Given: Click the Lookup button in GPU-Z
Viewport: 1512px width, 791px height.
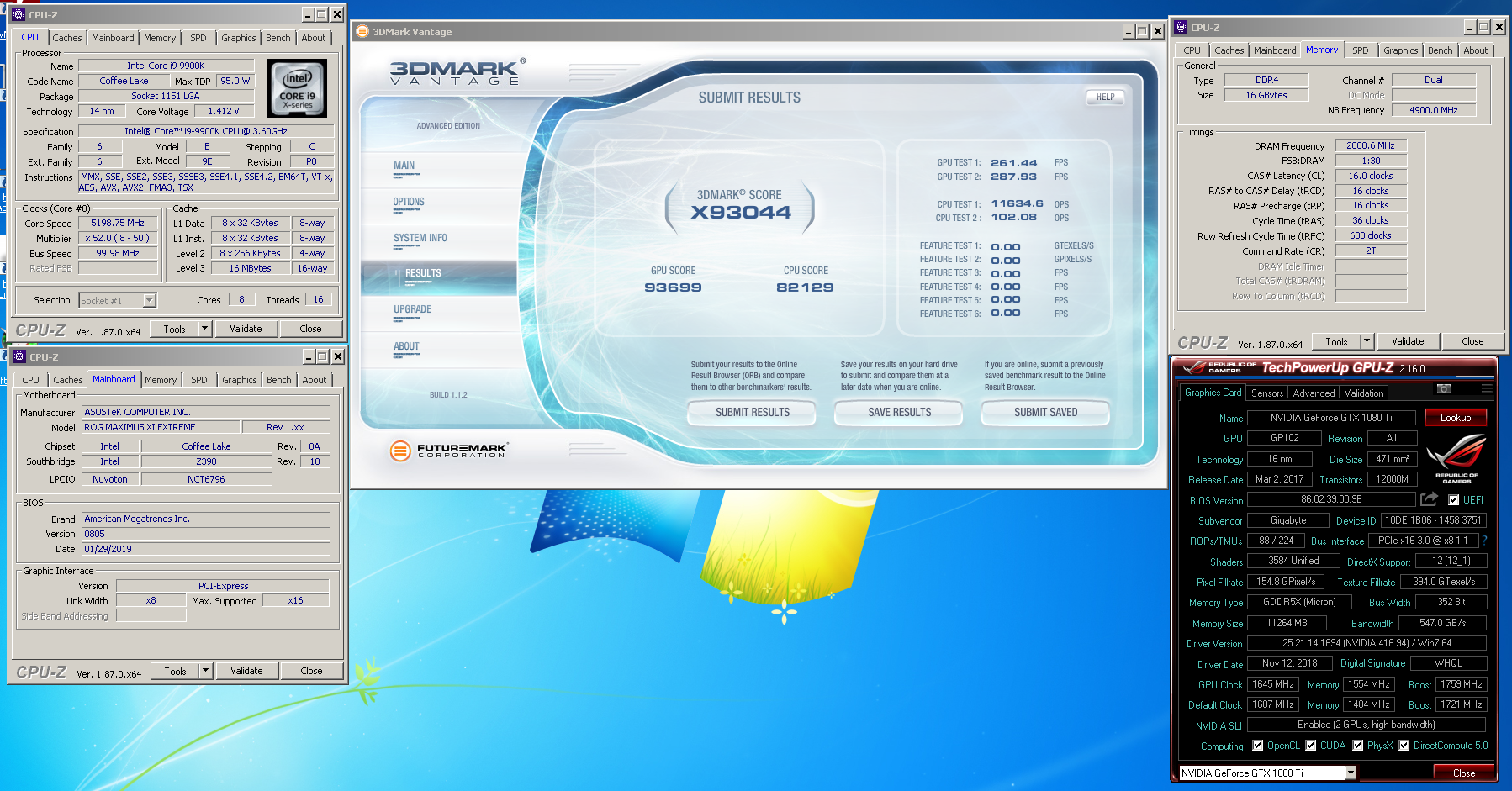Looking at the screenshot, I should click(1456, 418).
